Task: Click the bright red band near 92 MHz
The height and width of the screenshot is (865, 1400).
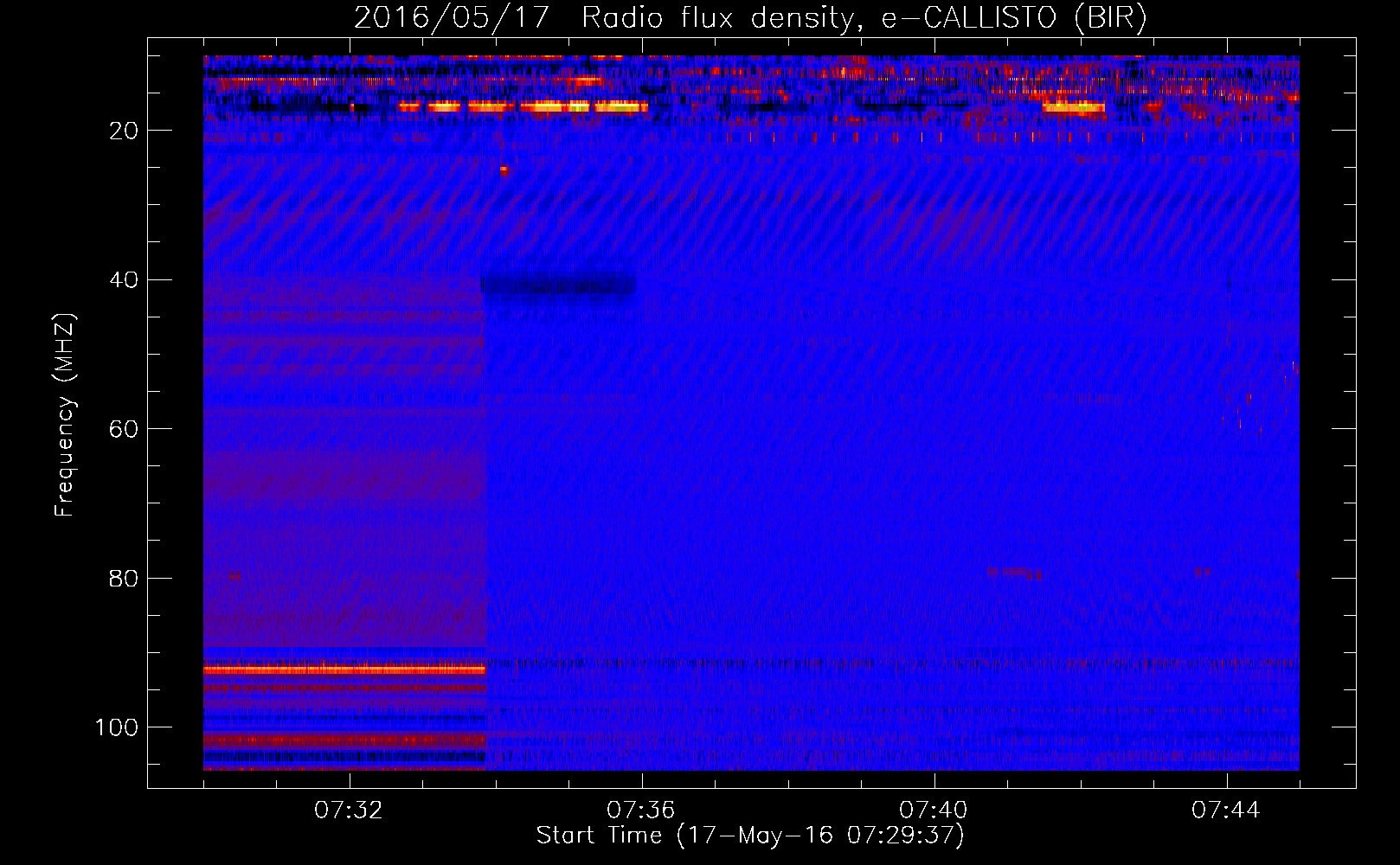Action: 344,670
